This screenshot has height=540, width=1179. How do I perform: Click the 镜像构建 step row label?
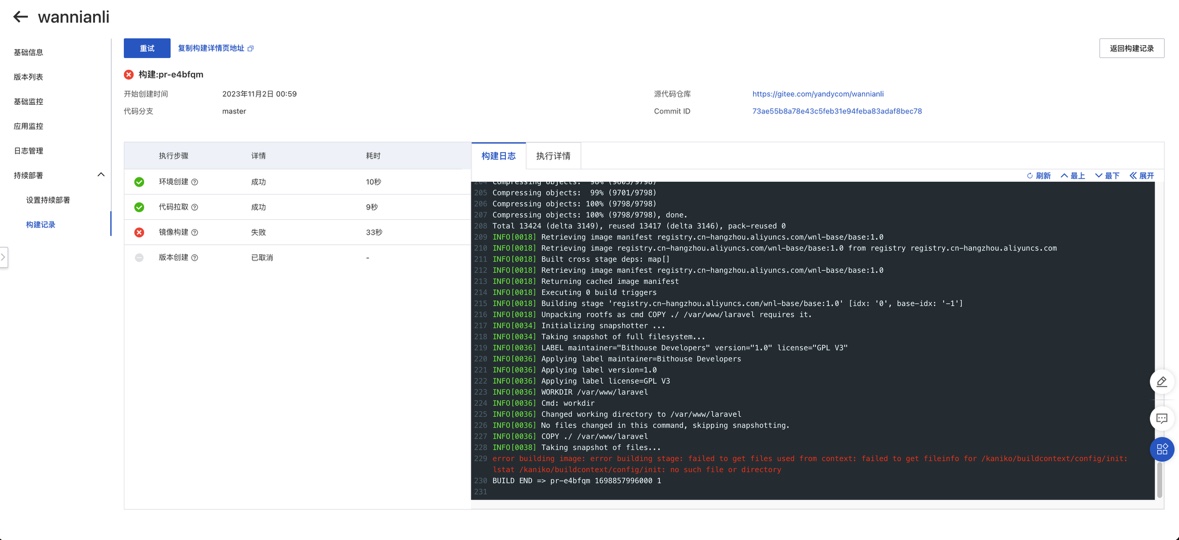coord(174,232)
